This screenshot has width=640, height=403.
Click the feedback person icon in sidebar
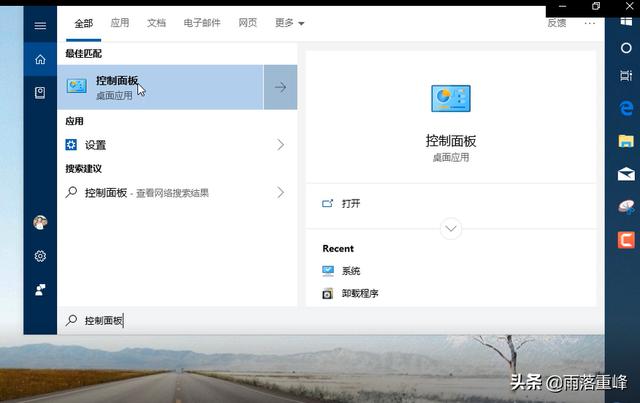coord(40,289)
